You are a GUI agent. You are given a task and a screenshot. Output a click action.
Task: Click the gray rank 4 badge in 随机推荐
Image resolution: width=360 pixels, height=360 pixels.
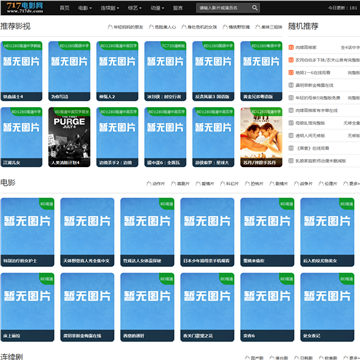[x=291, y=85]
